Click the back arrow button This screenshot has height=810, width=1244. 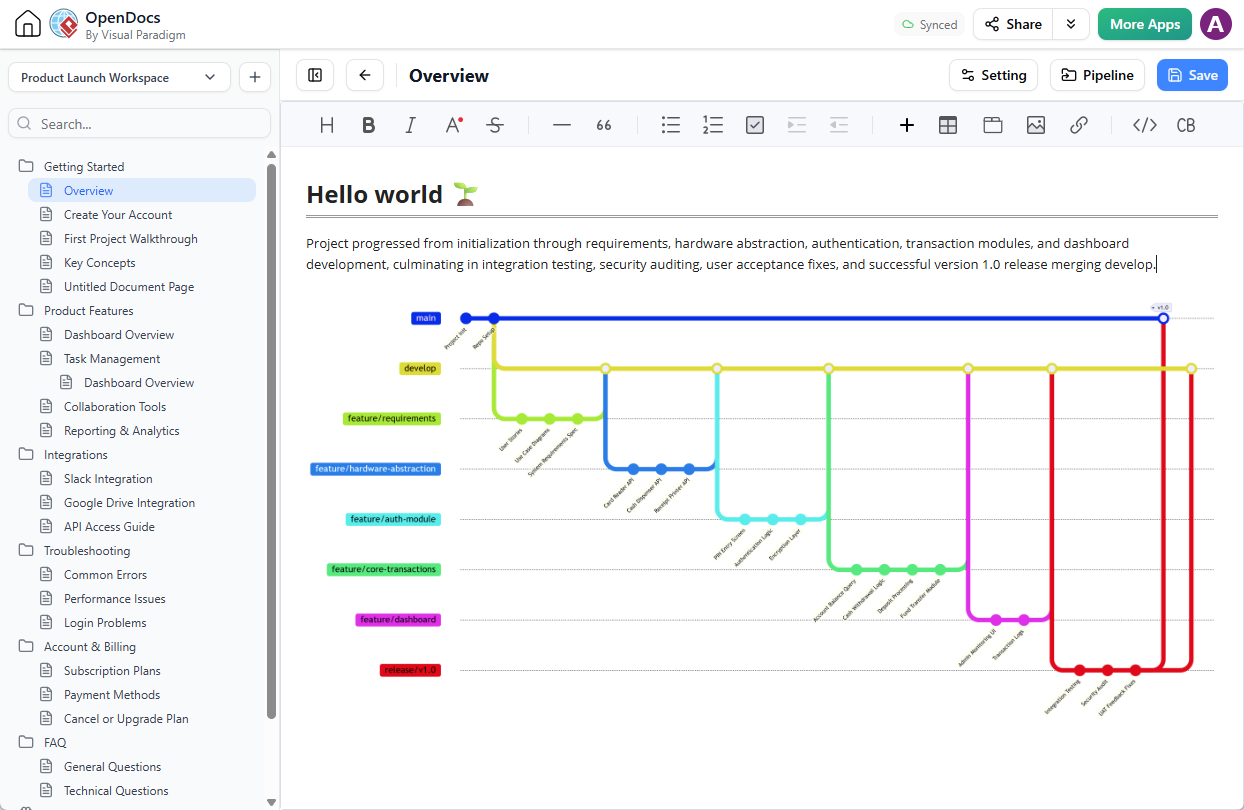(365, 75)
